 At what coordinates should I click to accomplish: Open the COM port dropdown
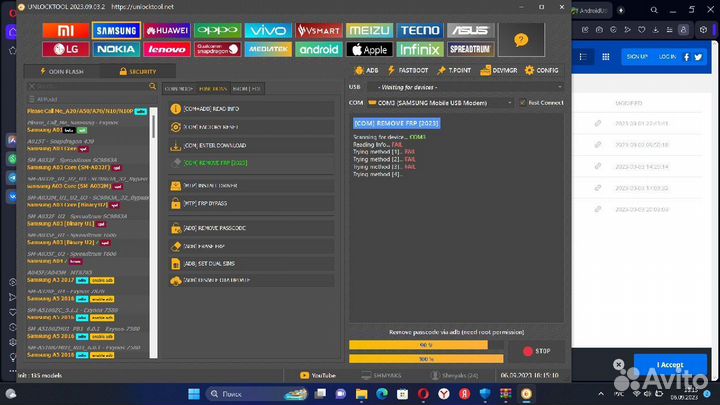(x=440, y=103)
